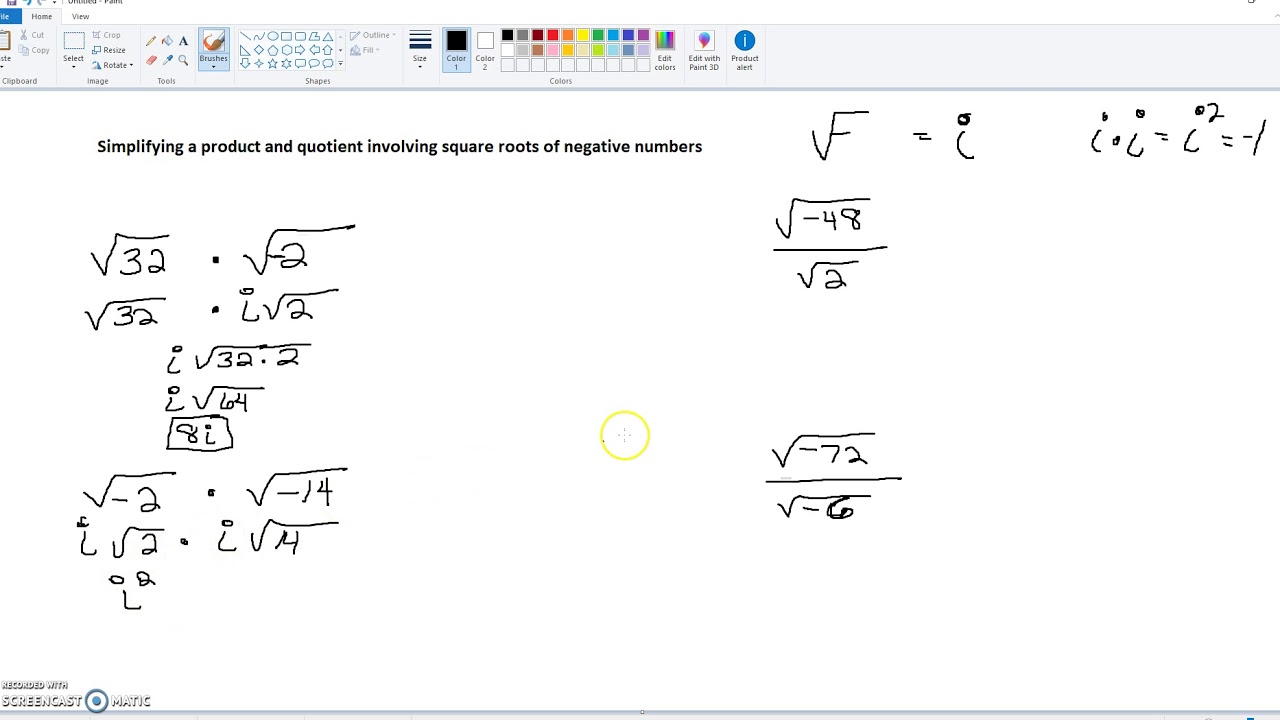This screenshot has height=720, width=1280.
Task: Select the Pencil tool
Action: point(151,41)
